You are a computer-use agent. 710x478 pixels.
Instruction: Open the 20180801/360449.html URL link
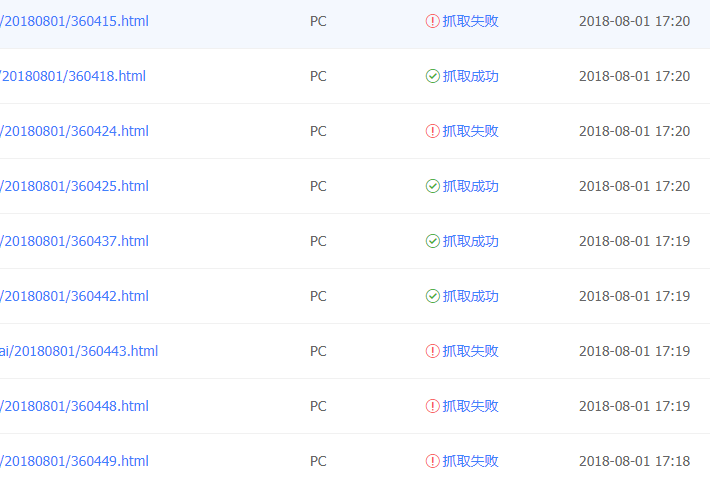[x=75, y=461]
